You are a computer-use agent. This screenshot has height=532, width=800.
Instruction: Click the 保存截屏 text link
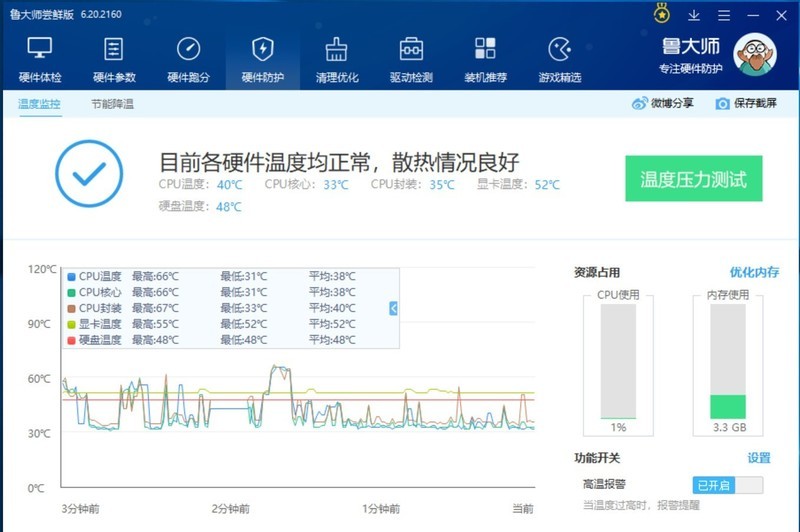(x=755, y=104)
